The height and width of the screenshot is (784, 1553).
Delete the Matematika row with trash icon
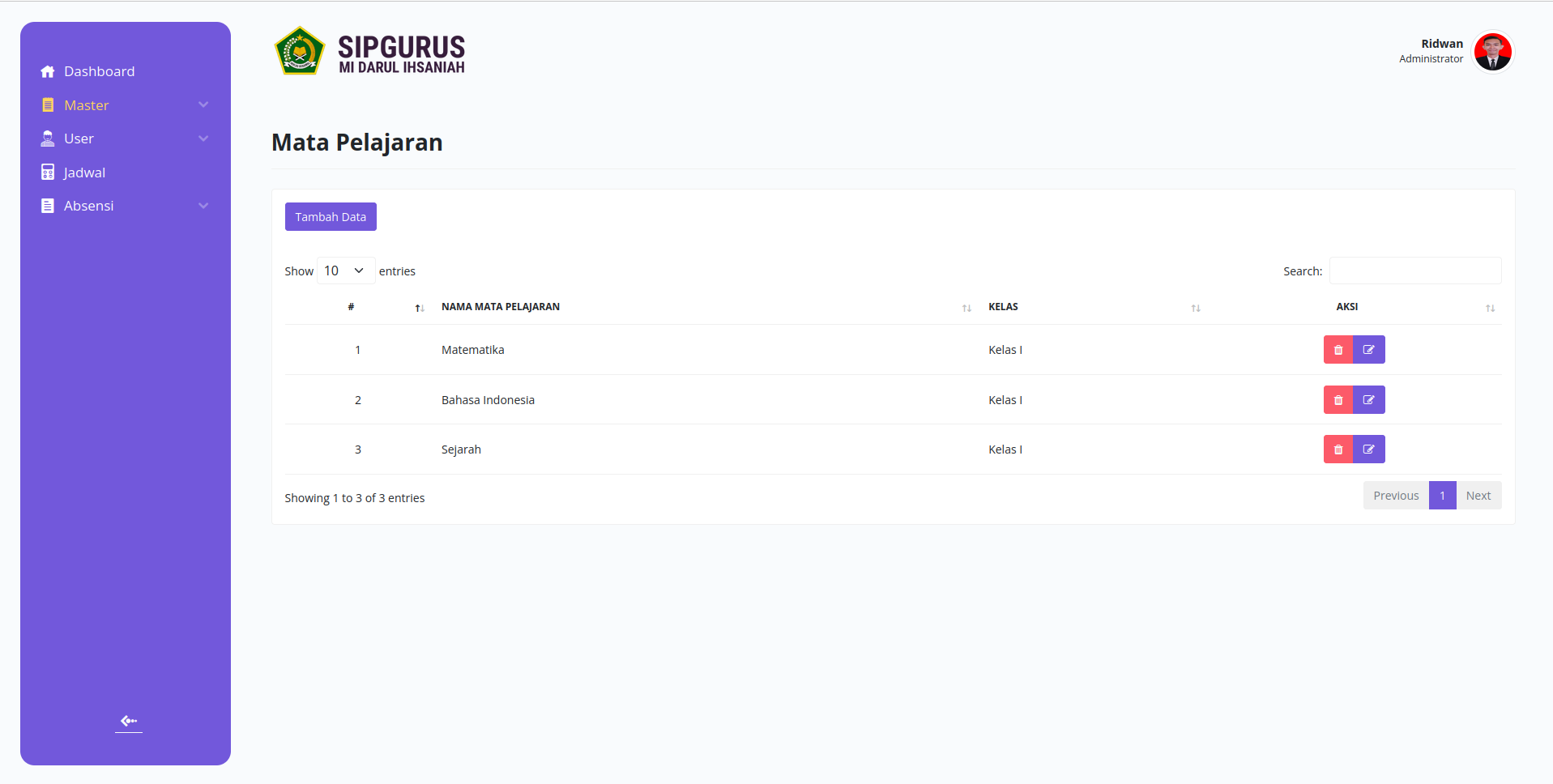1338,350
